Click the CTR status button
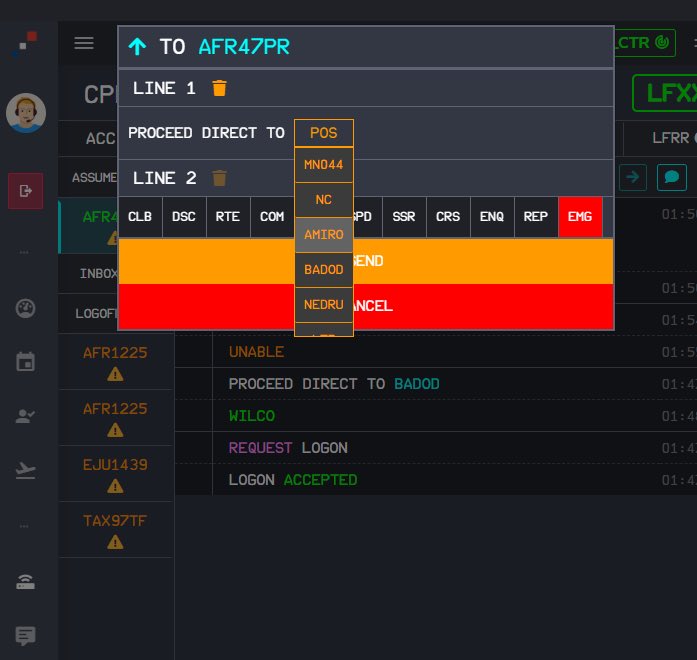Image resolution: width=697 pixels, height=660 pixels. pyautogui.click(x=645, y=43)
